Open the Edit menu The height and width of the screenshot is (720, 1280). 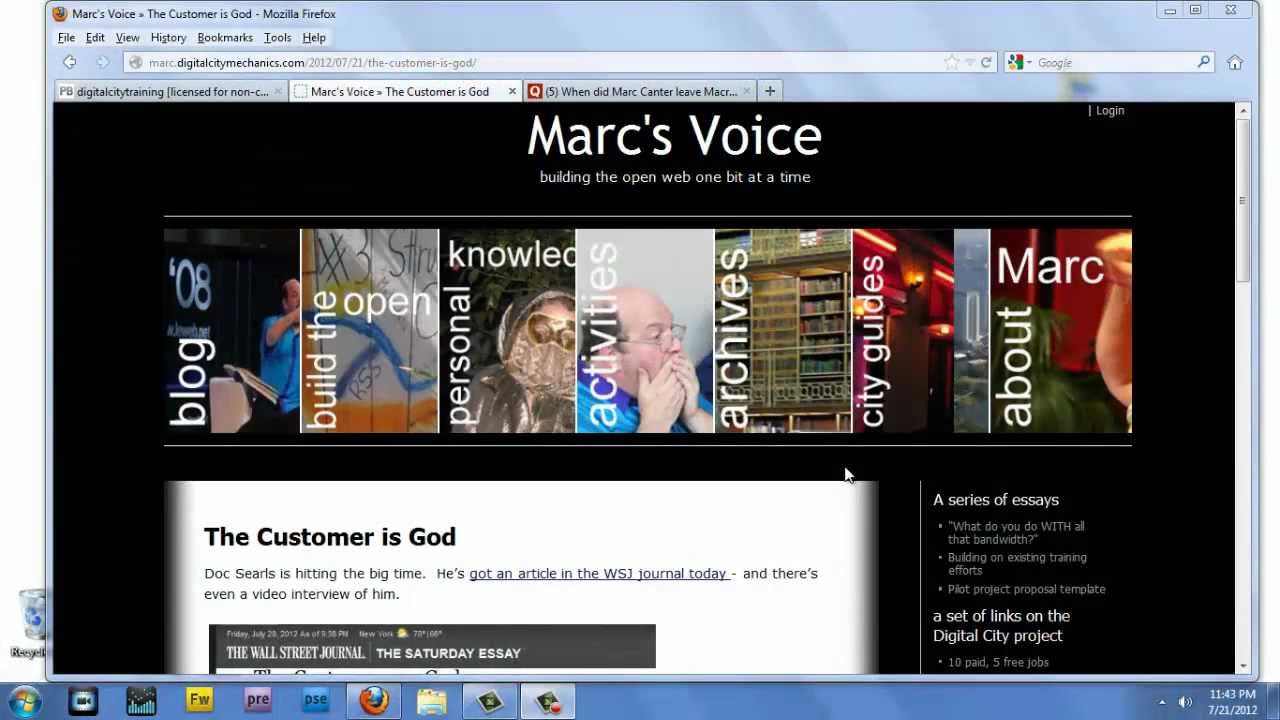[x=95, y=37]
